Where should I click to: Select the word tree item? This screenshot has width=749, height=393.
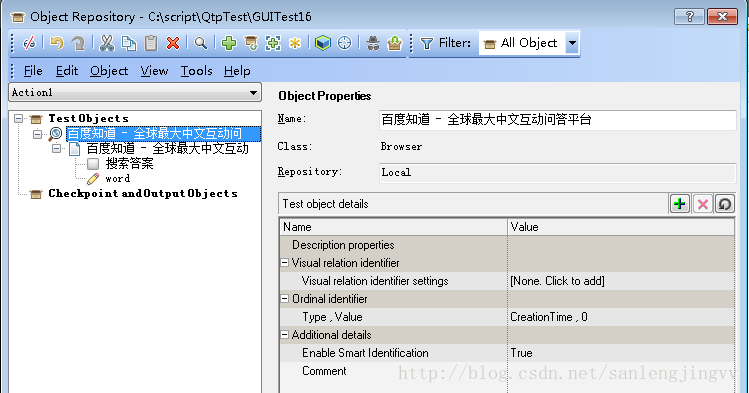[x=118, y=179]
